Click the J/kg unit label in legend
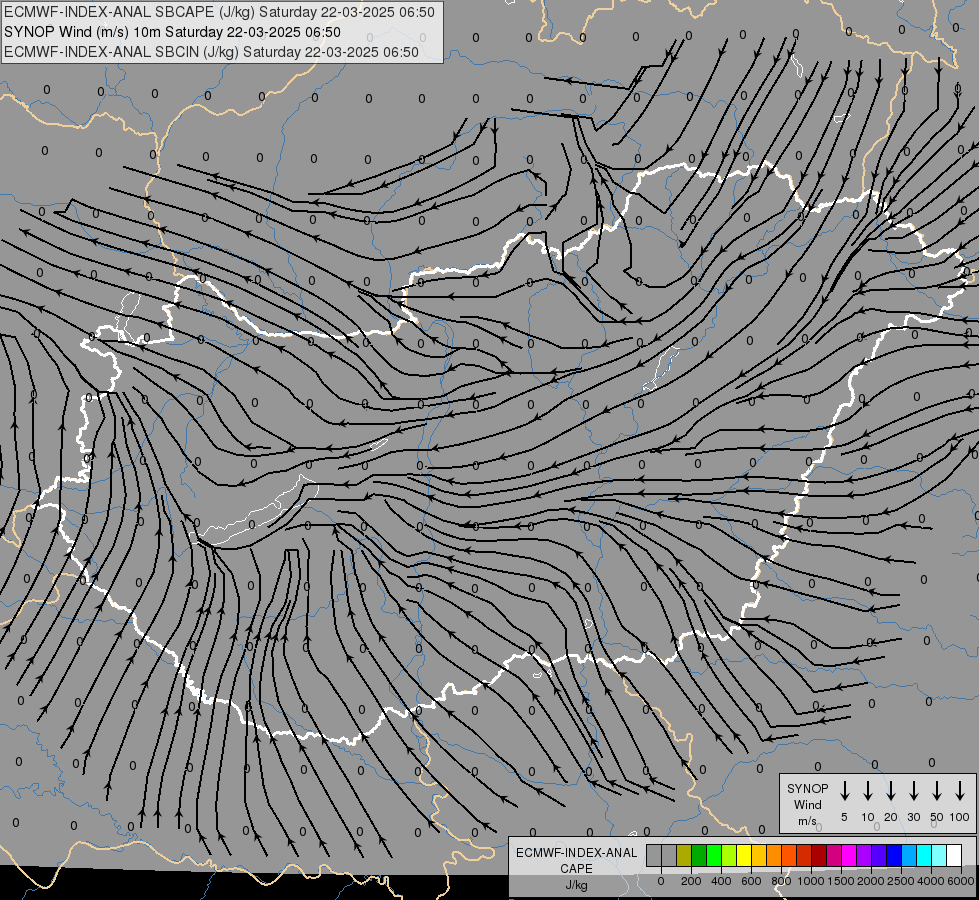The image size is (979, 900). click(x=576, y=885)
